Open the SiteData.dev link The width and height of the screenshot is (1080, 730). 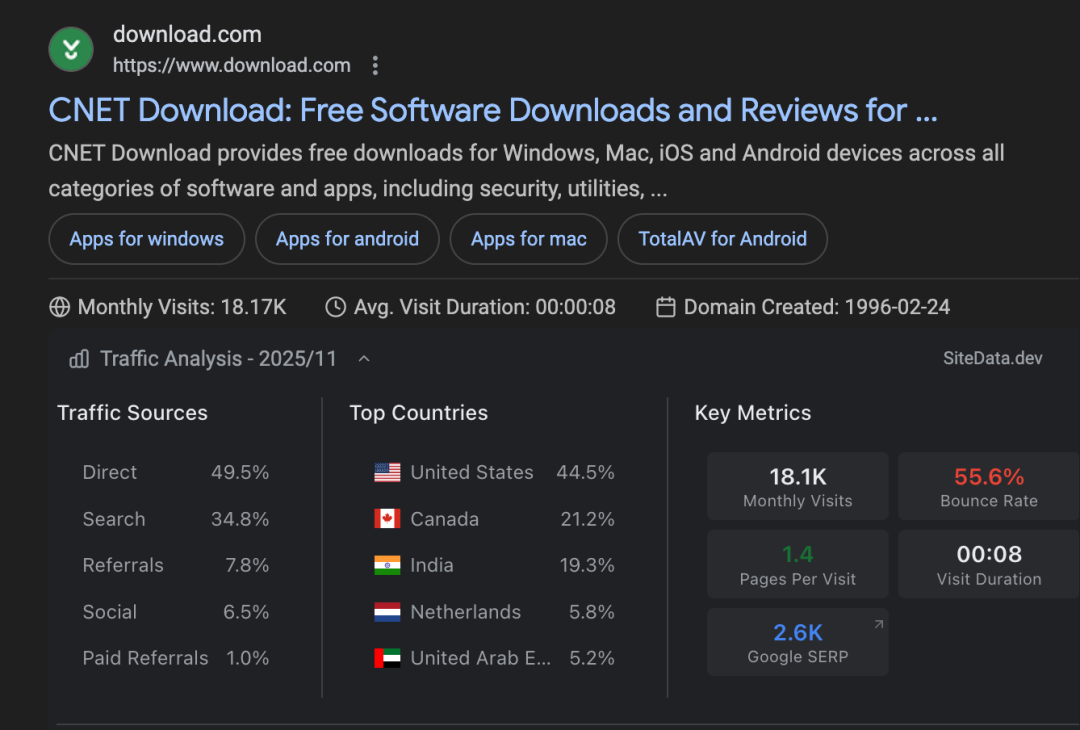click(993, 358)
